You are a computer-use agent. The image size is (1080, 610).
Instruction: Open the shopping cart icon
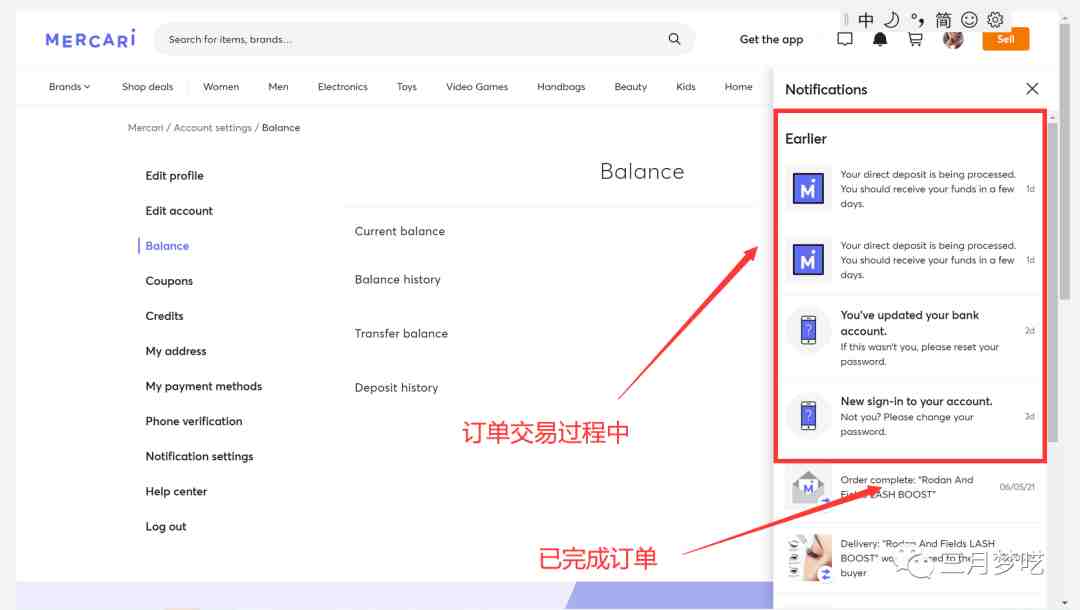click(x=915, y=39)
